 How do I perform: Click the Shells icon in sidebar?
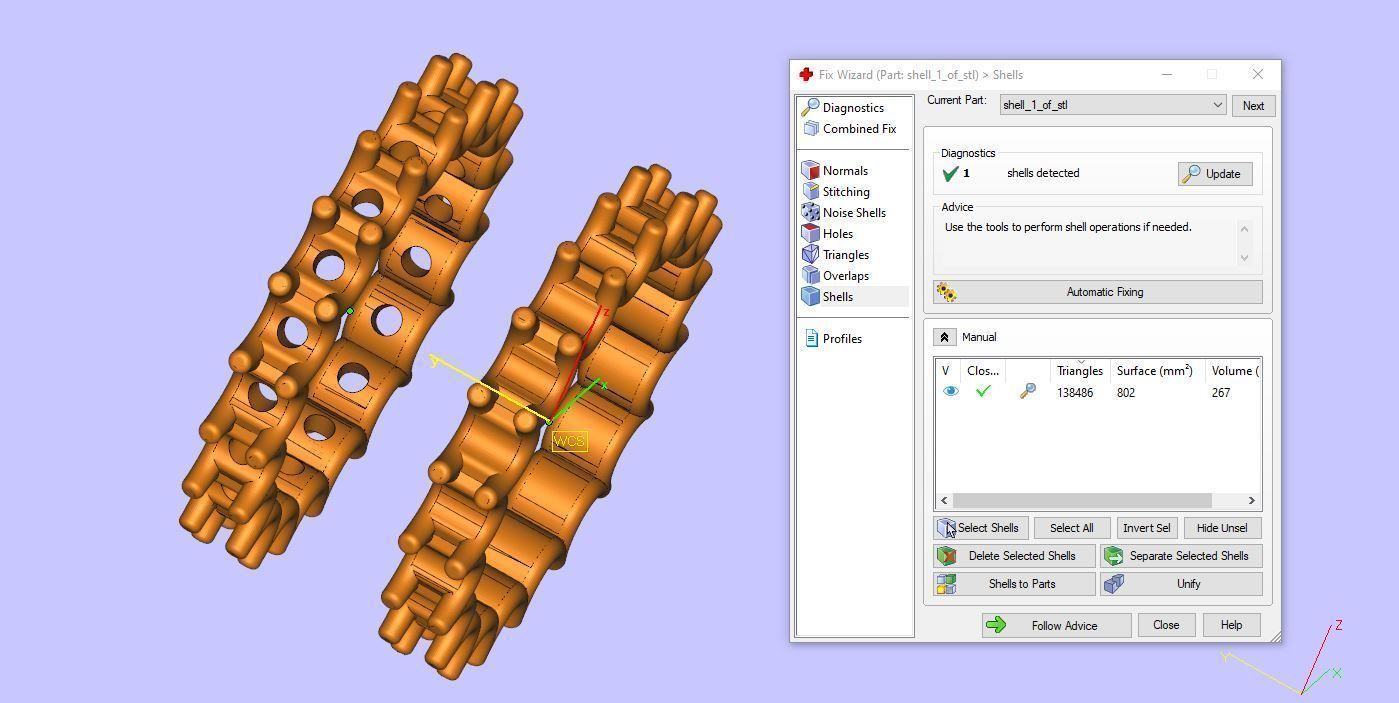(811, 296)
